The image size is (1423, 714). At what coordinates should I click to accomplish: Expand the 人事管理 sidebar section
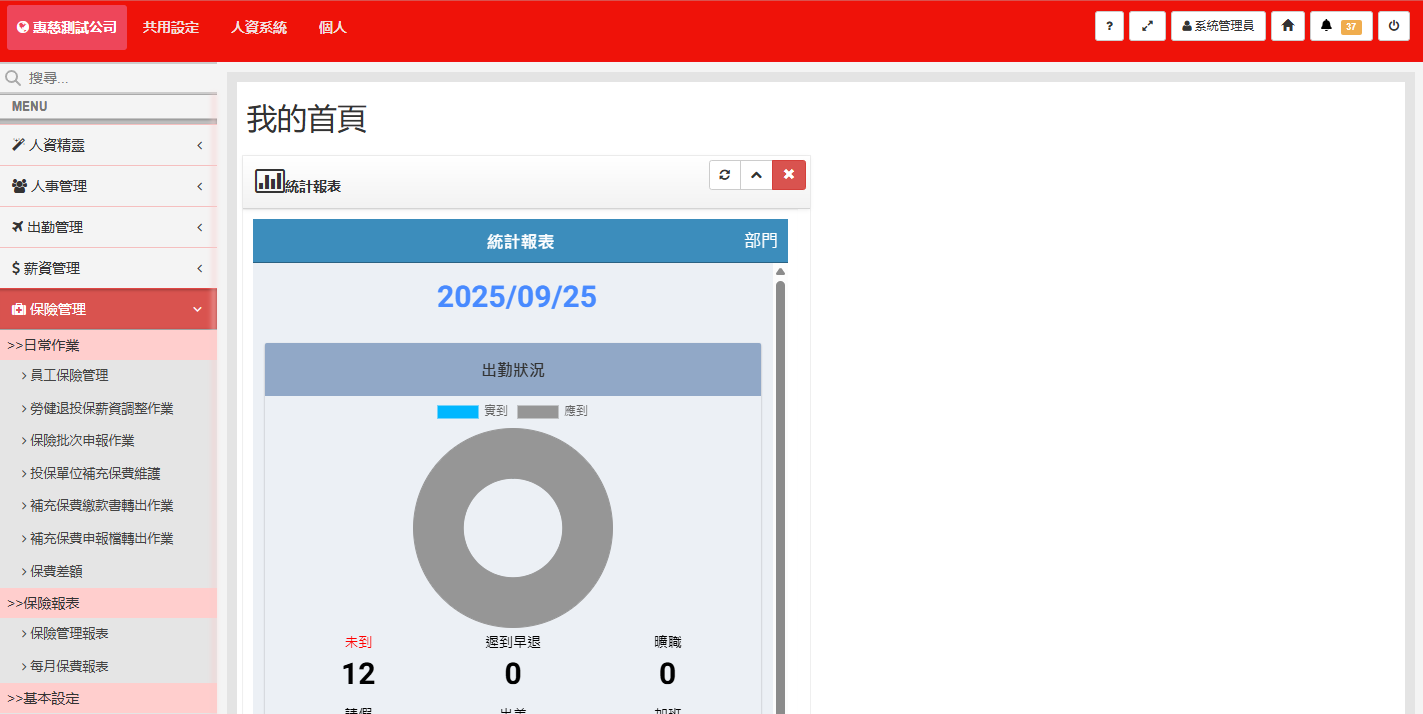click(108, 186)
